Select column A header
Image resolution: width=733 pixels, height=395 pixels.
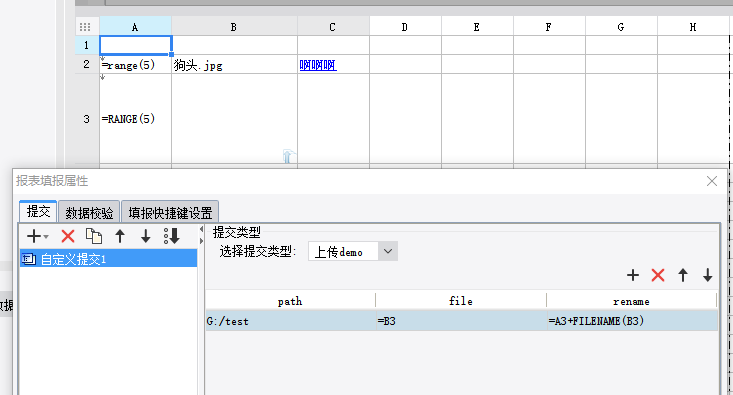[135, 27]
